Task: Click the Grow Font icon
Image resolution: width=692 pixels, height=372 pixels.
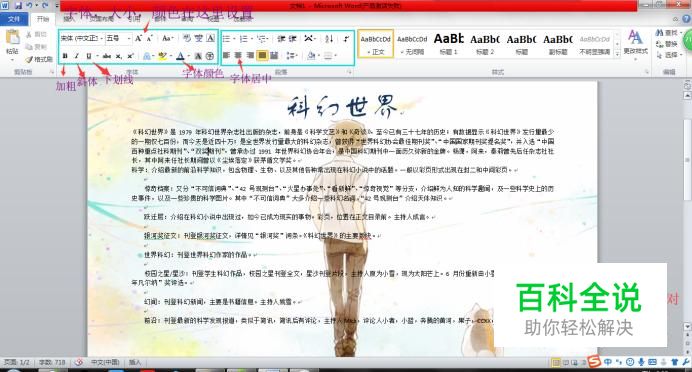Action: (139, 39)
